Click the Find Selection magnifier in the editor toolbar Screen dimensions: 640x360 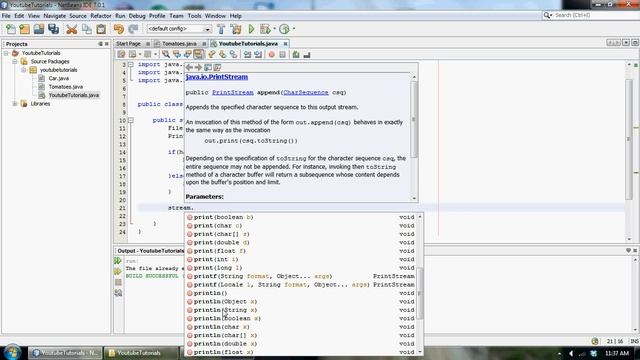pyautogui.click(x=166, y=55)
